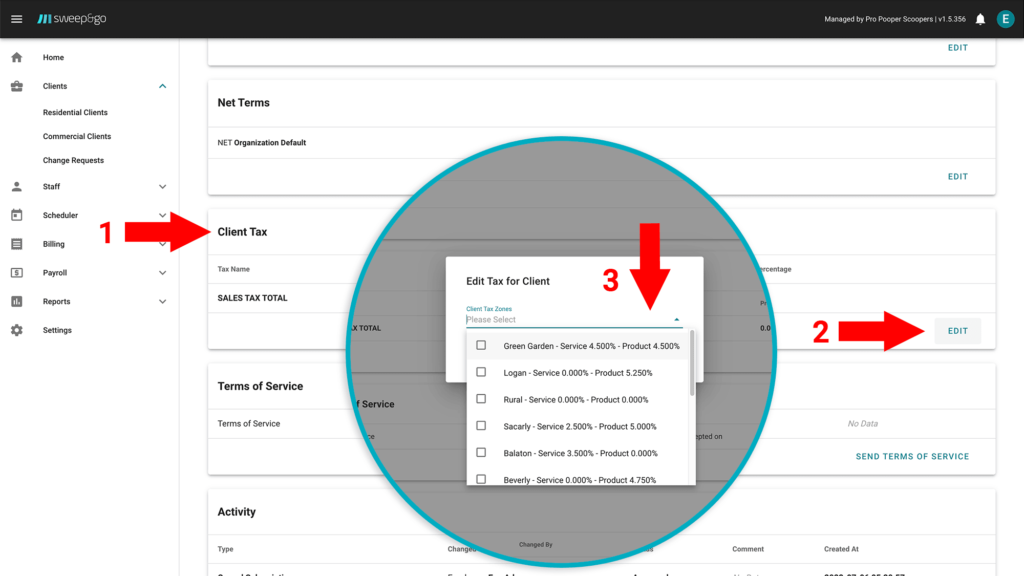Click the Clients briefcase icon
The width and height of the screenshot is (1024, 576).
point(17,86)
